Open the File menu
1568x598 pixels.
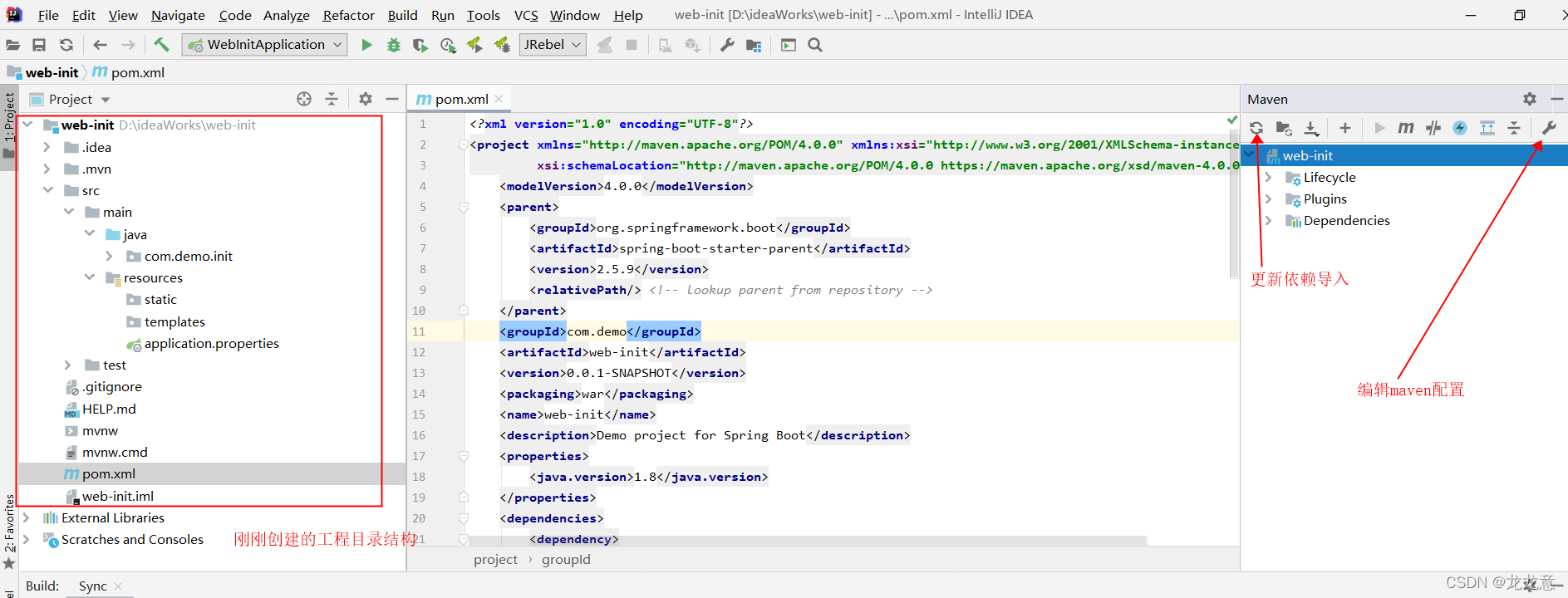pyautogui.click(x=48, y=15)
